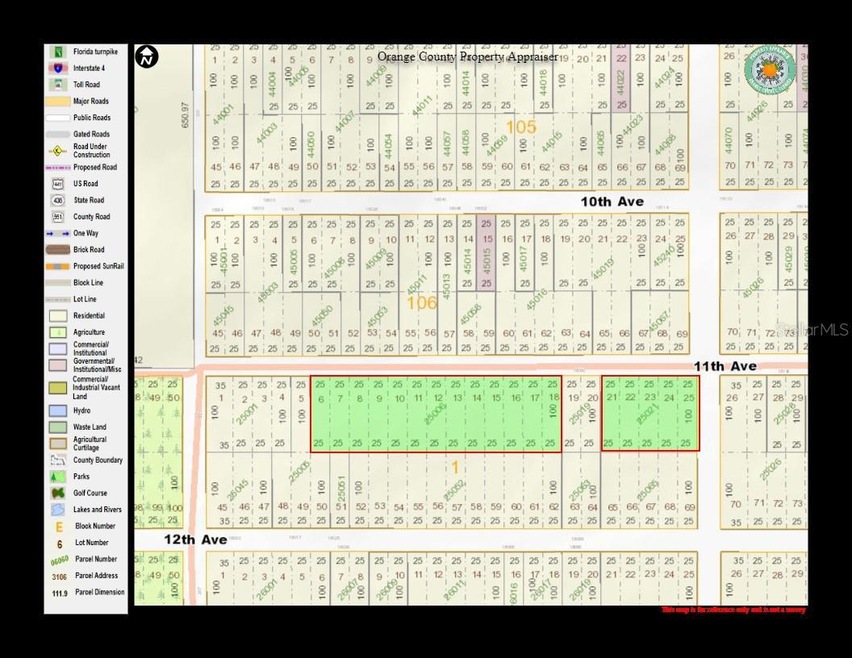The height and width of the screenshot is (658, 852).
Task: Click parcel number 44001 label
Action: [x=223, y=115]
